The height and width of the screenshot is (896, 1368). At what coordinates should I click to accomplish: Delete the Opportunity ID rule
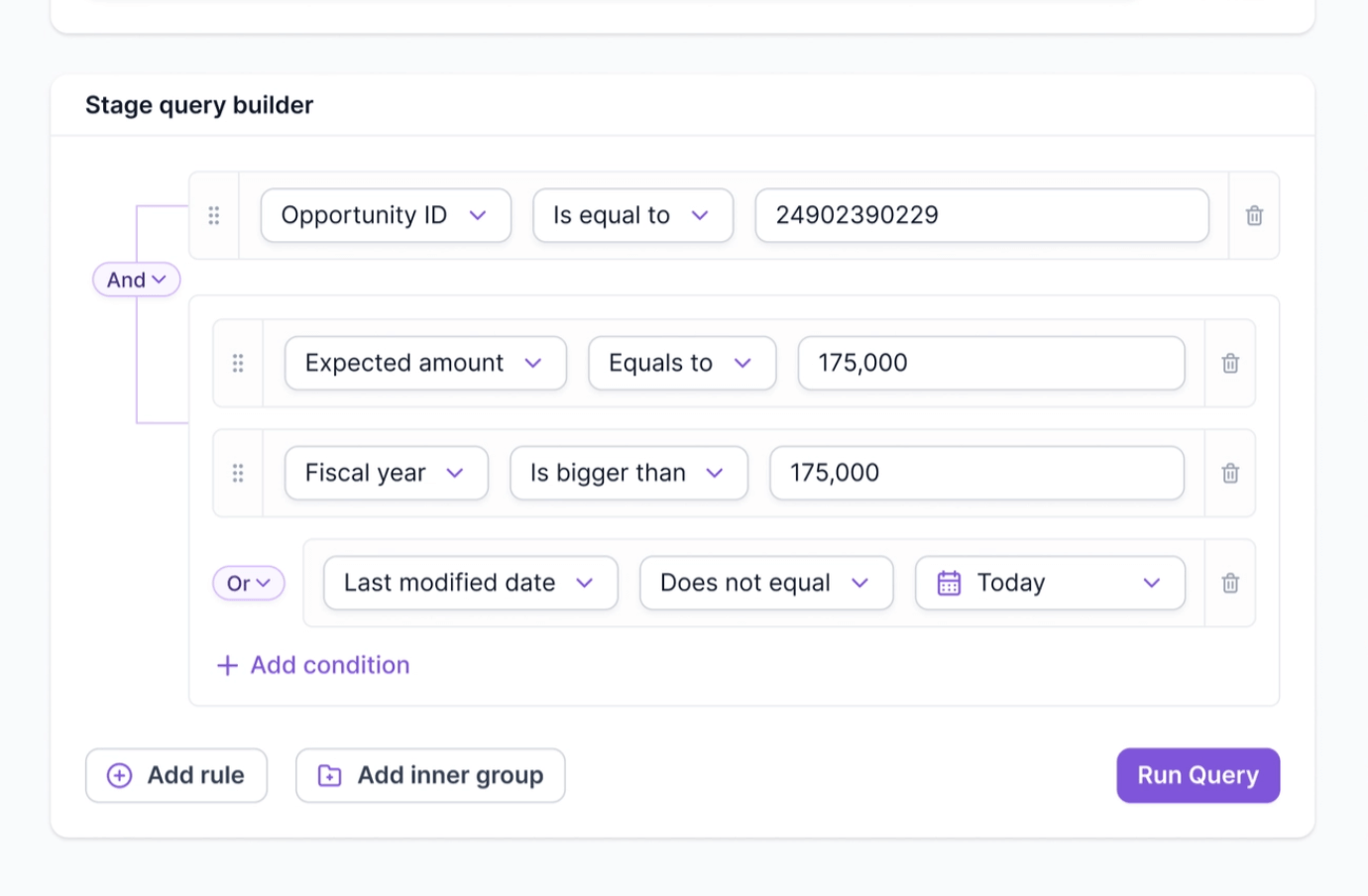point(1254,215)
